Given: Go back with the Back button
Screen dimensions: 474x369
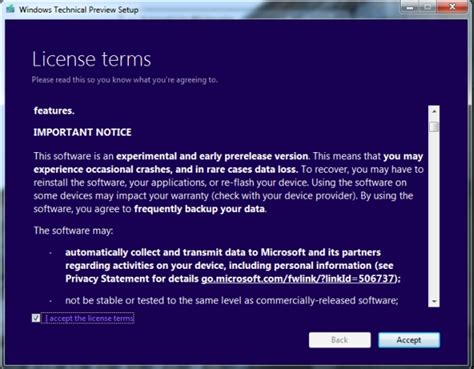Looking at the screenshot, I should click(340, 340).
